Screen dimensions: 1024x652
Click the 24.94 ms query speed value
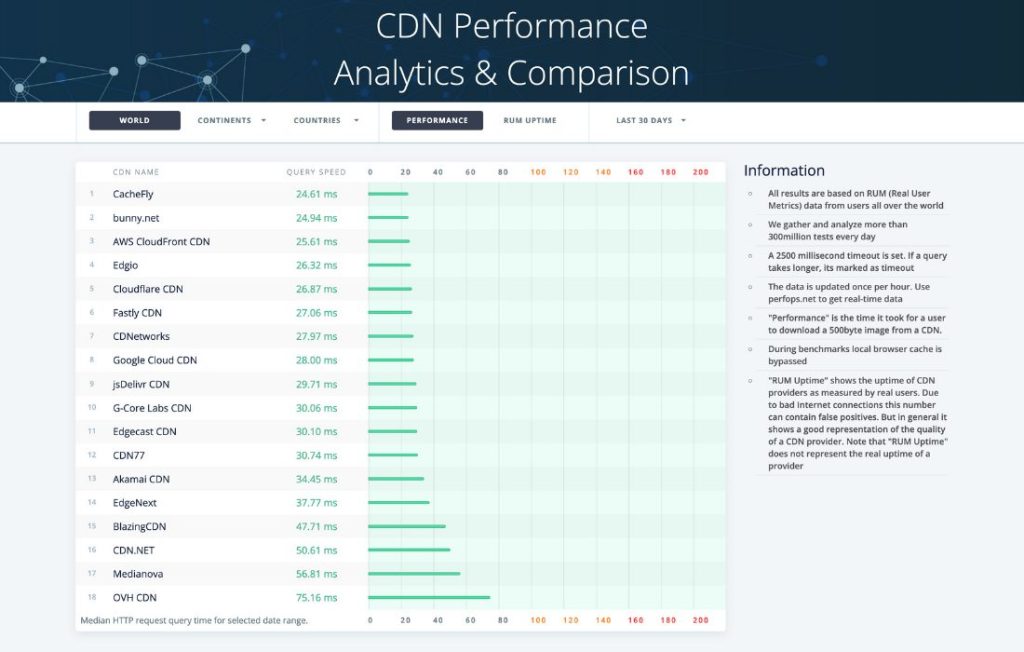point(317,218)
